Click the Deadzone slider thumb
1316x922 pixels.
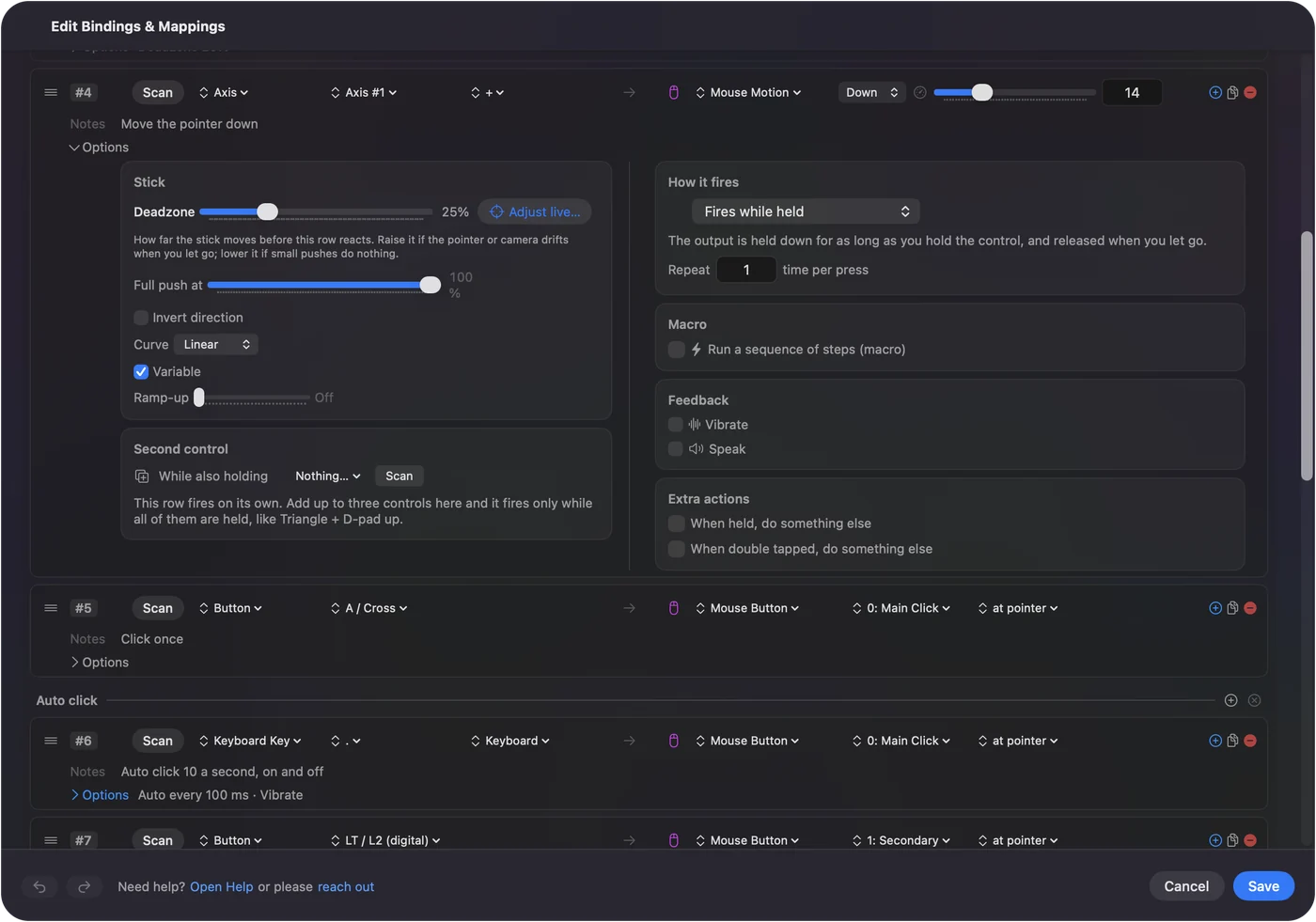coord(267,211)
